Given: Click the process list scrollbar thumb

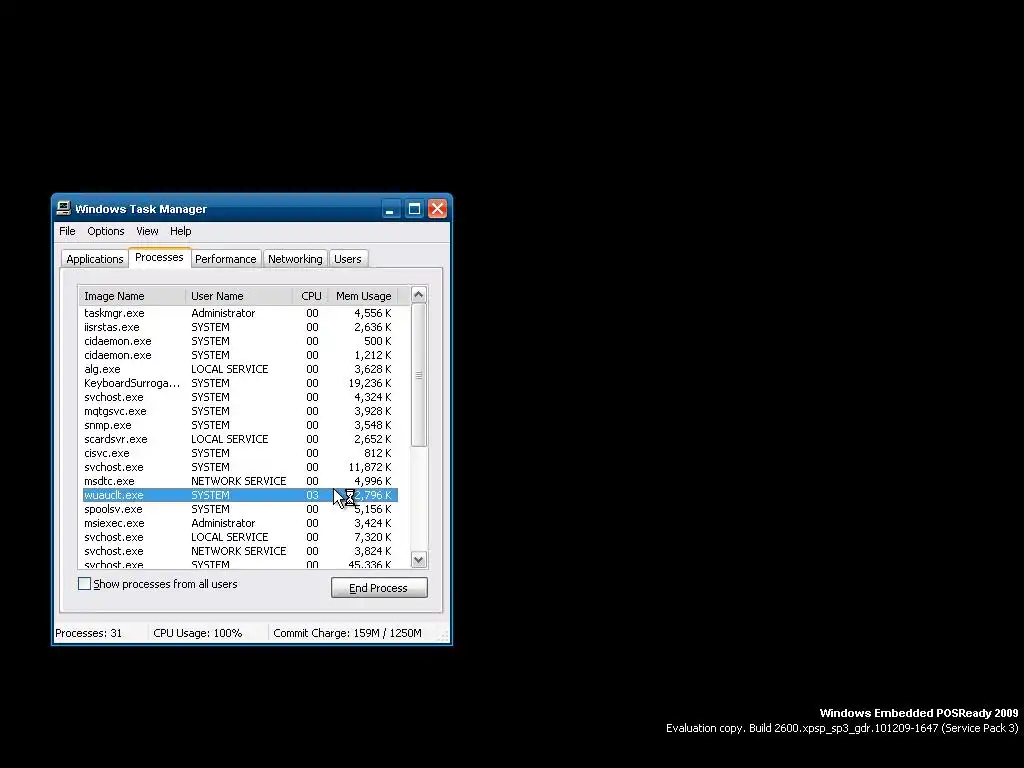Looking at the screenshot, I should [x=419, y=375].
